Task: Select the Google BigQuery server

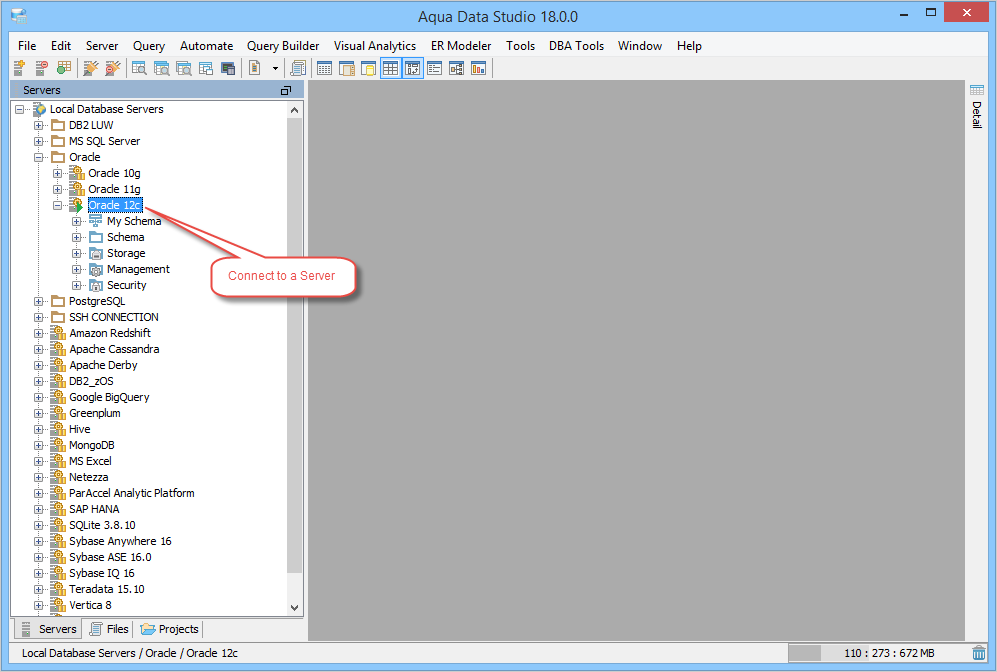Action: point(109,397)
